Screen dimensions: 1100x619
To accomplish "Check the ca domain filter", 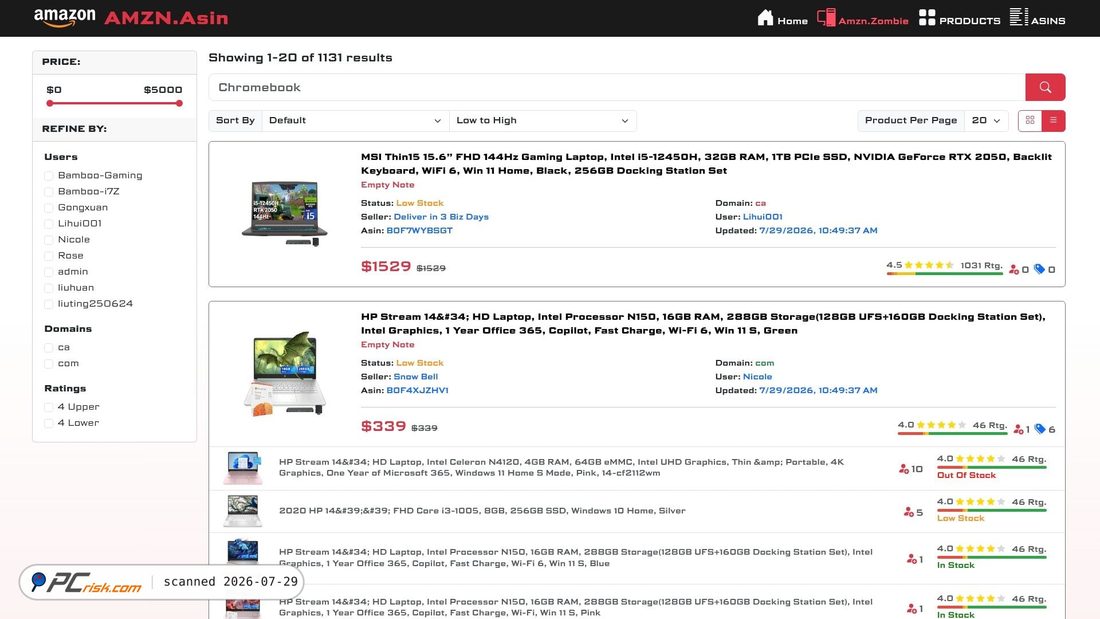I will point(48,347).
